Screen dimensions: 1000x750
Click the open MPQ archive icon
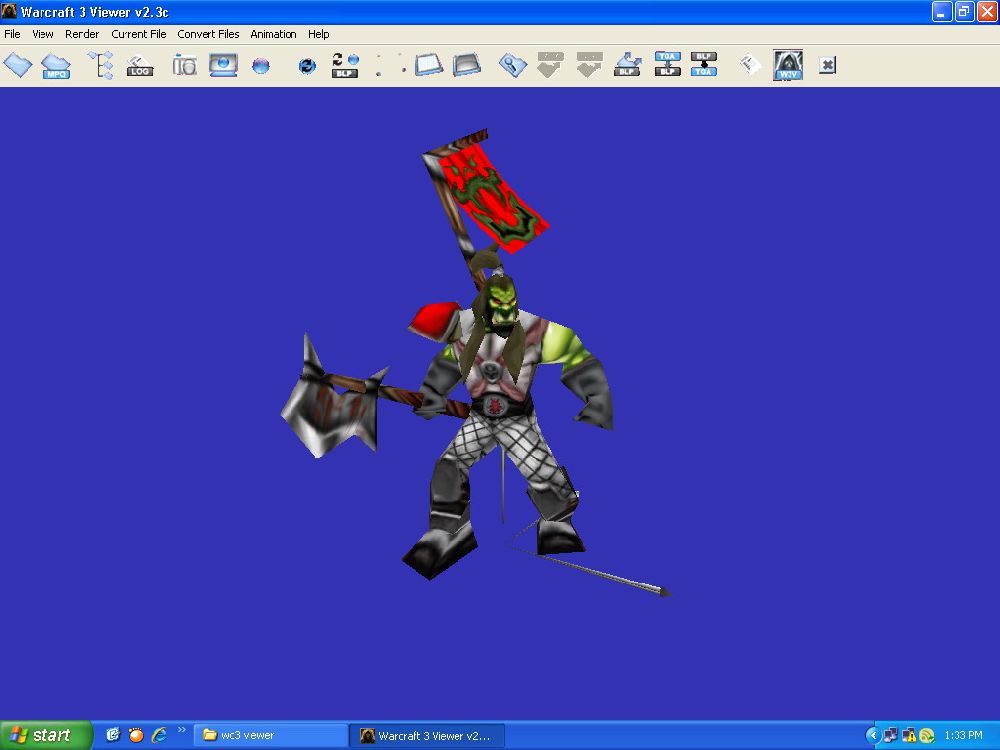[55, 66]
